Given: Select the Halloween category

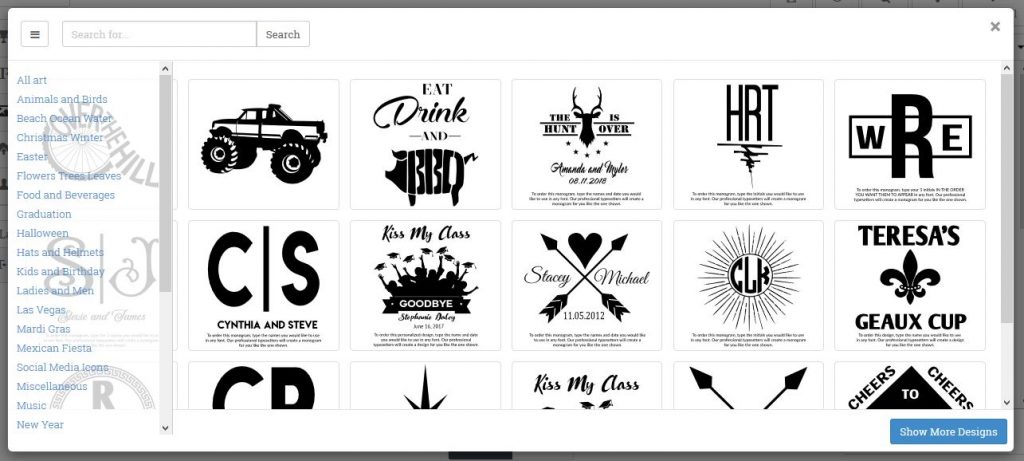Looking at the screenshot, I should click(x=42, y=233).
